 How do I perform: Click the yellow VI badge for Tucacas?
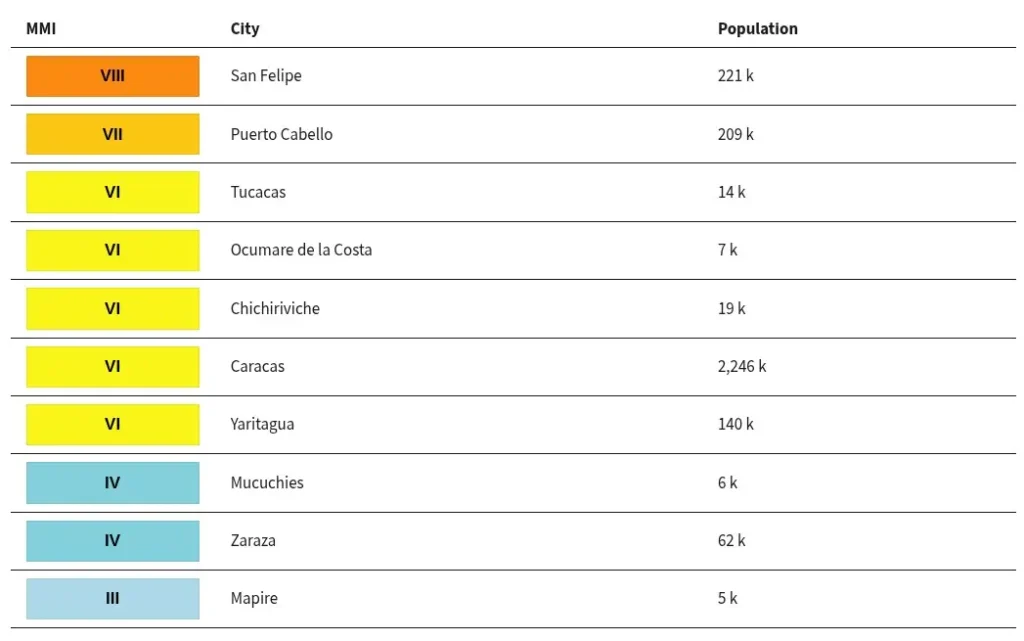tap(112, 192)
